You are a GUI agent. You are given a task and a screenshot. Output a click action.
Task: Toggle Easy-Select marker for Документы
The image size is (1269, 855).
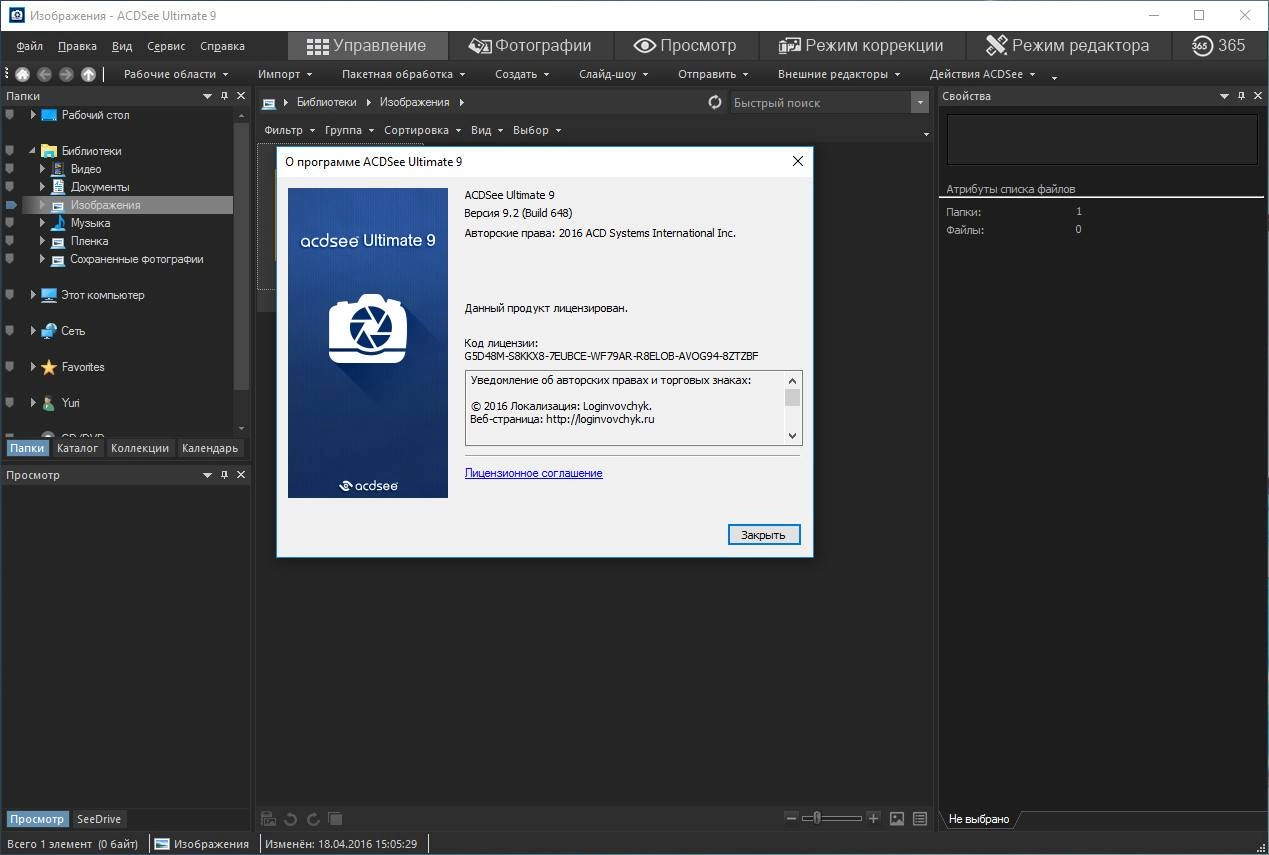[x=11, y=187]
